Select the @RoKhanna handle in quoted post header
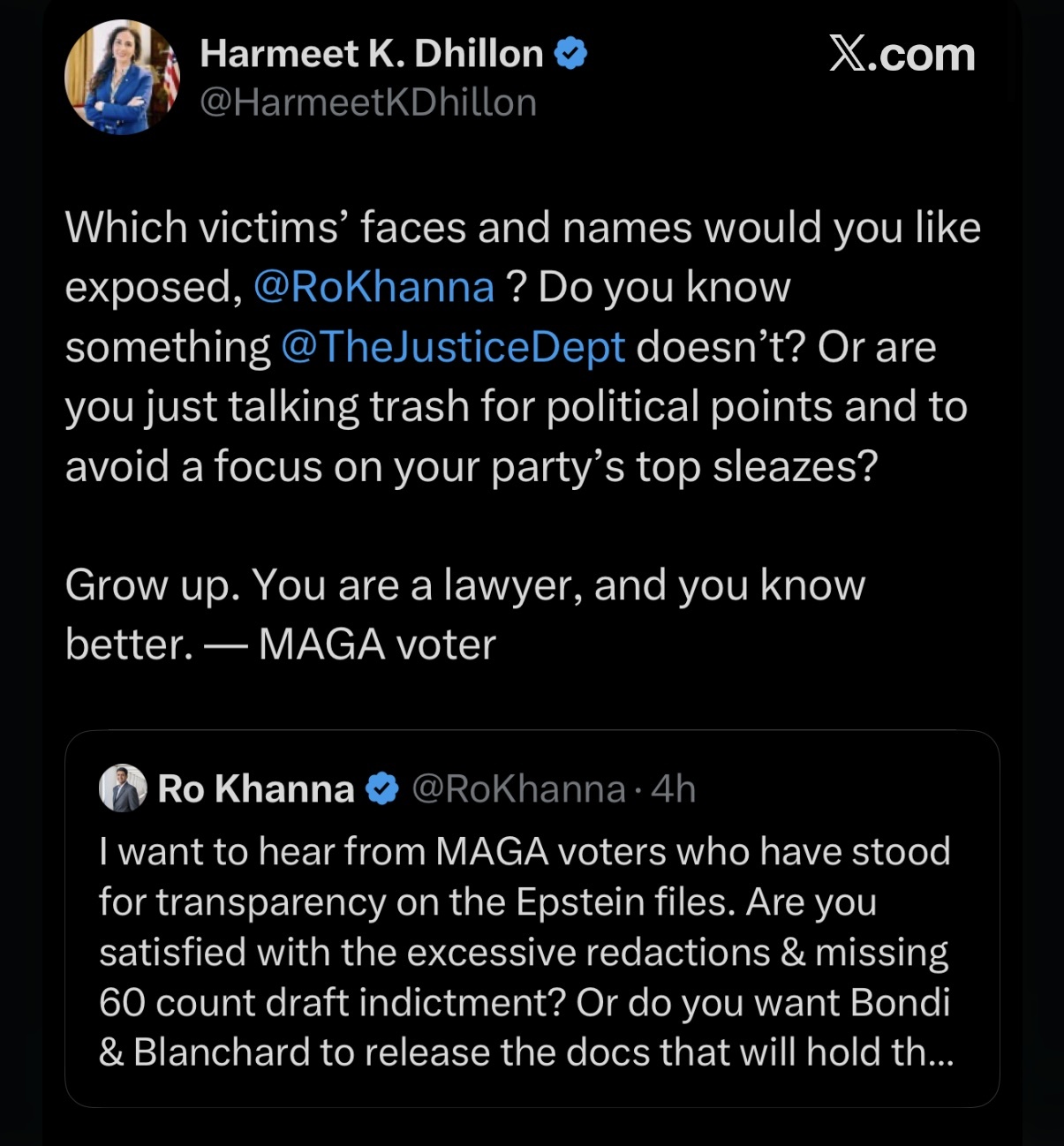The height and width of the screenshot is (1146, 1064). (x=518, y=788)
